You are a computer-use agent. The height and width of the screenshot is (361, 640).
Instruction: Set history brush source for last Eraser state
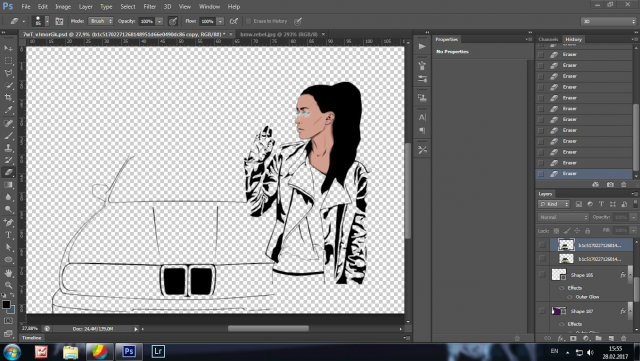[541, 174]
